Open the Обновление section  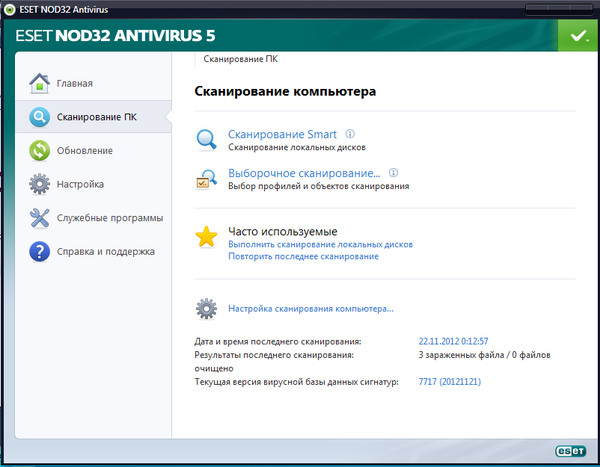tap(93, 150)
